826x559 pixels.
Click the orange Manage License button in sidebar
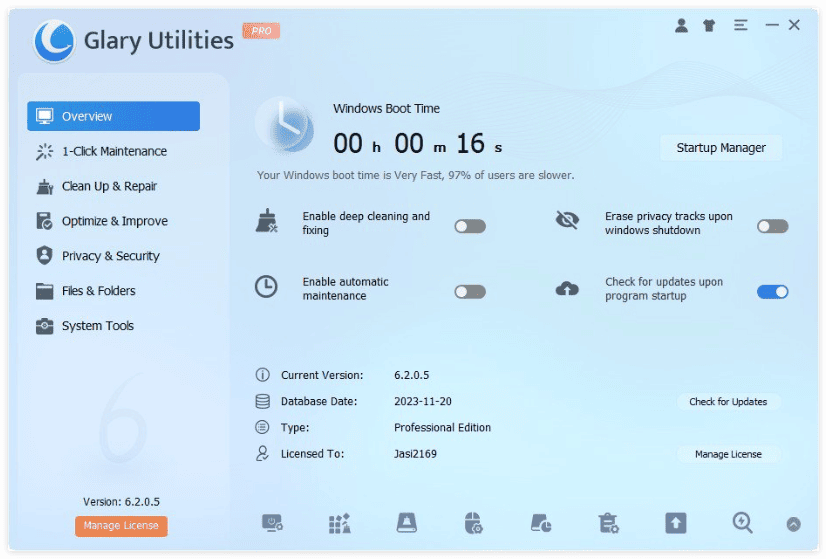tap(121, 526)
